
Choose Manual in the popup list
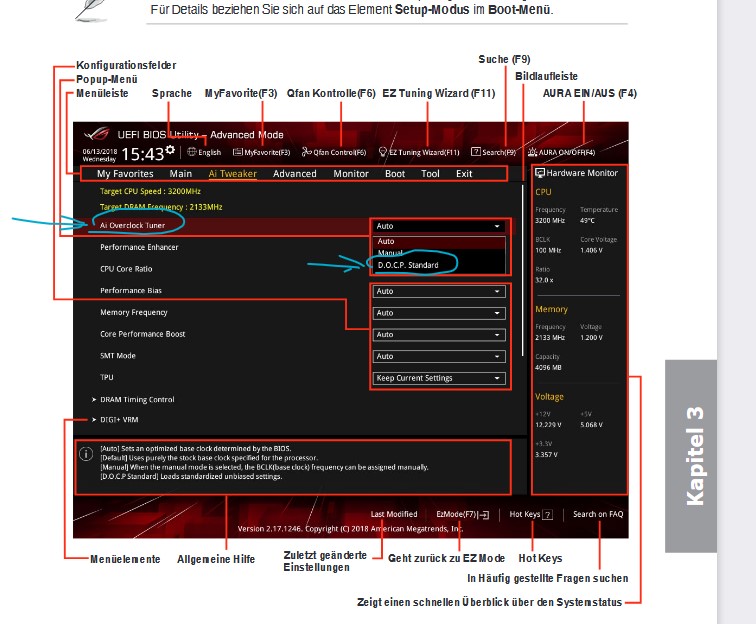click(x=438, y=253)
